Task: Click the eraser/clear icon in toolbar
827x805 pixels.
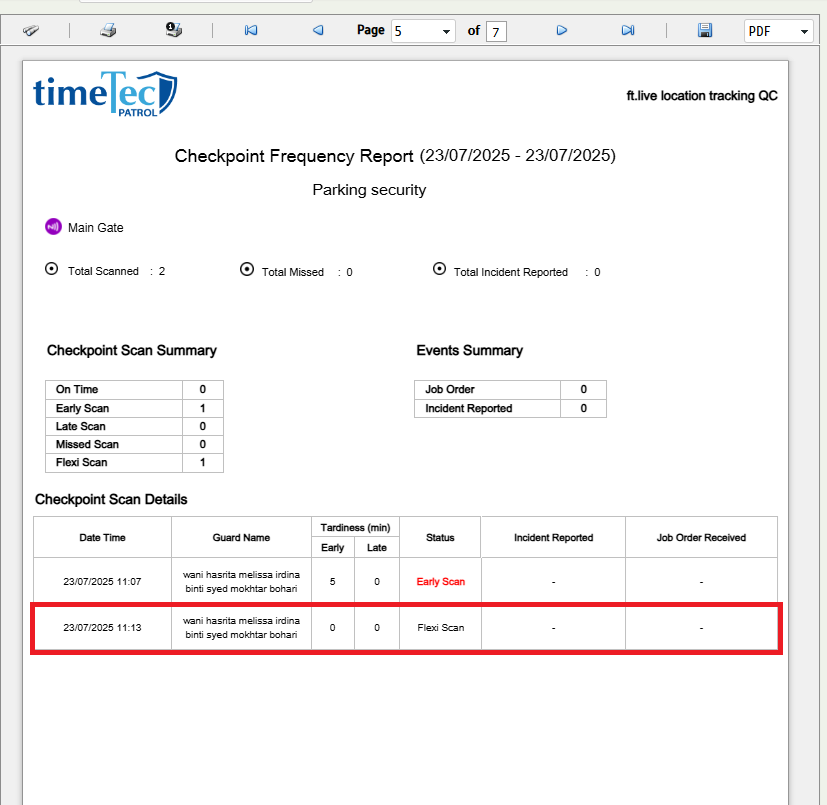Action: click(x=31, y=31)
